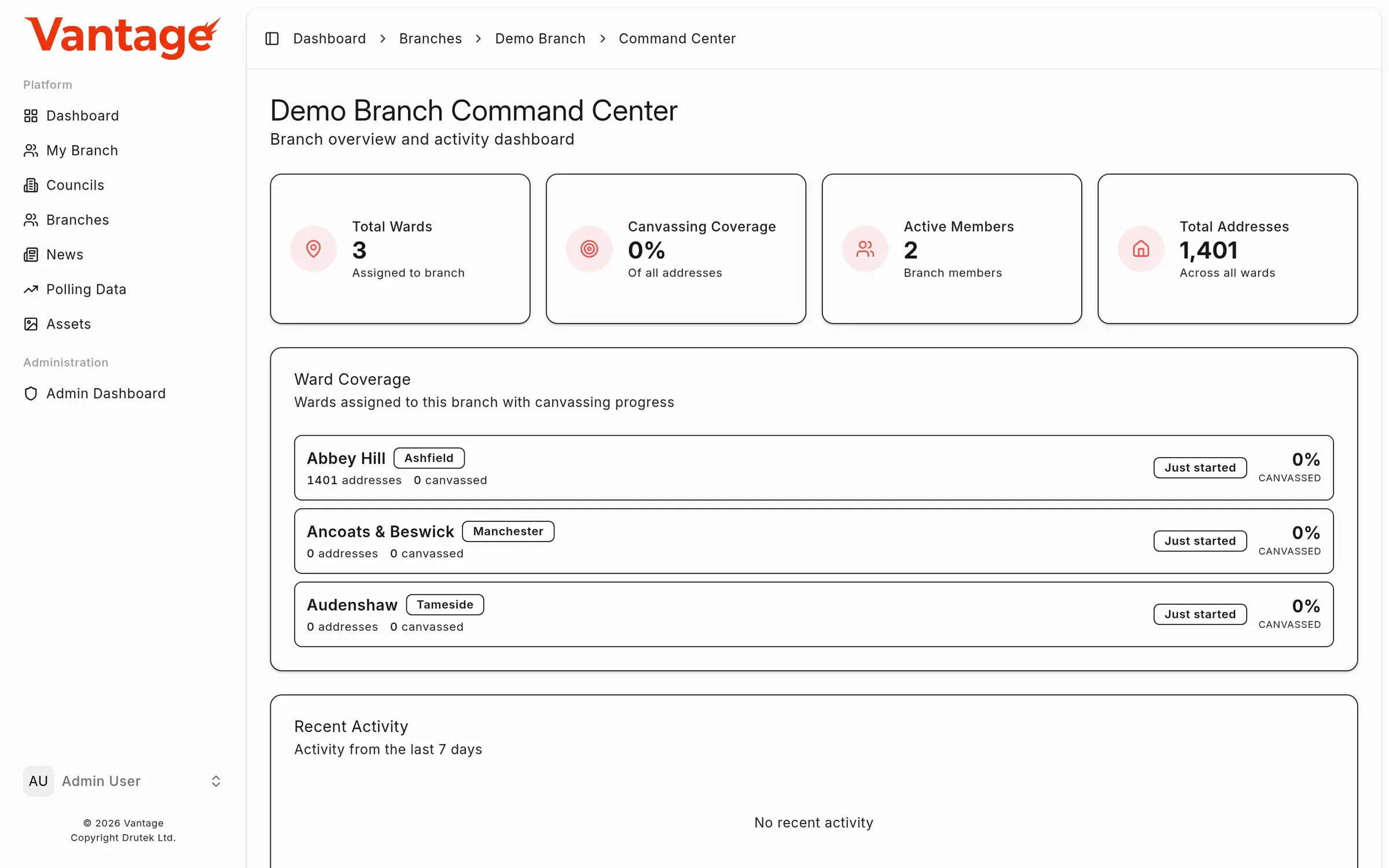Viewport: 1389px width, 868px height.
Task: Click Just started badge for Audenshaw
Action: click(x=1200, y=615)
